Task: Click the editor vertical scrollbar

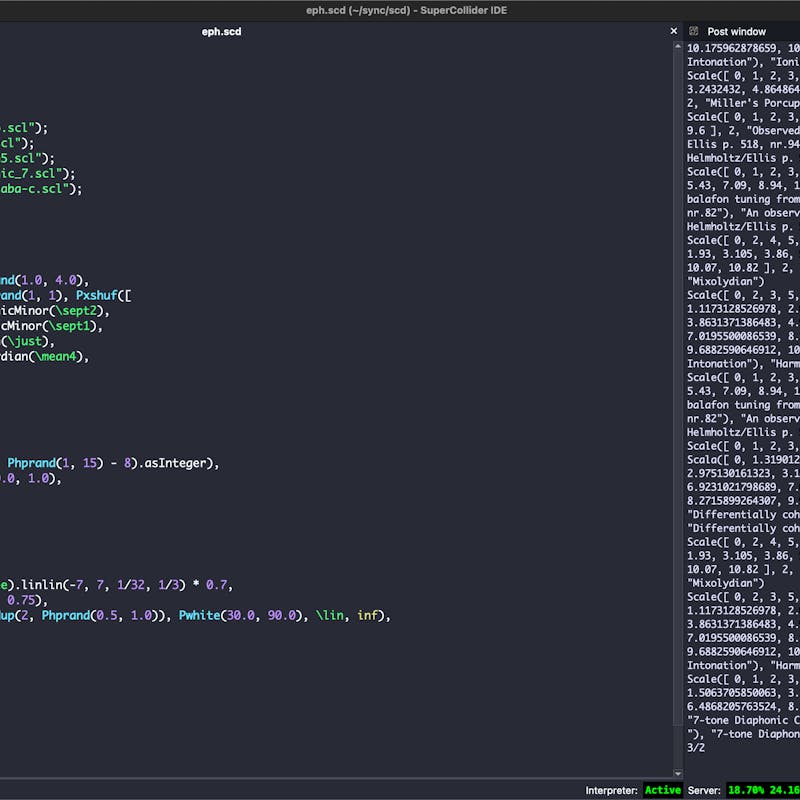Action: [x=672, y=400]
